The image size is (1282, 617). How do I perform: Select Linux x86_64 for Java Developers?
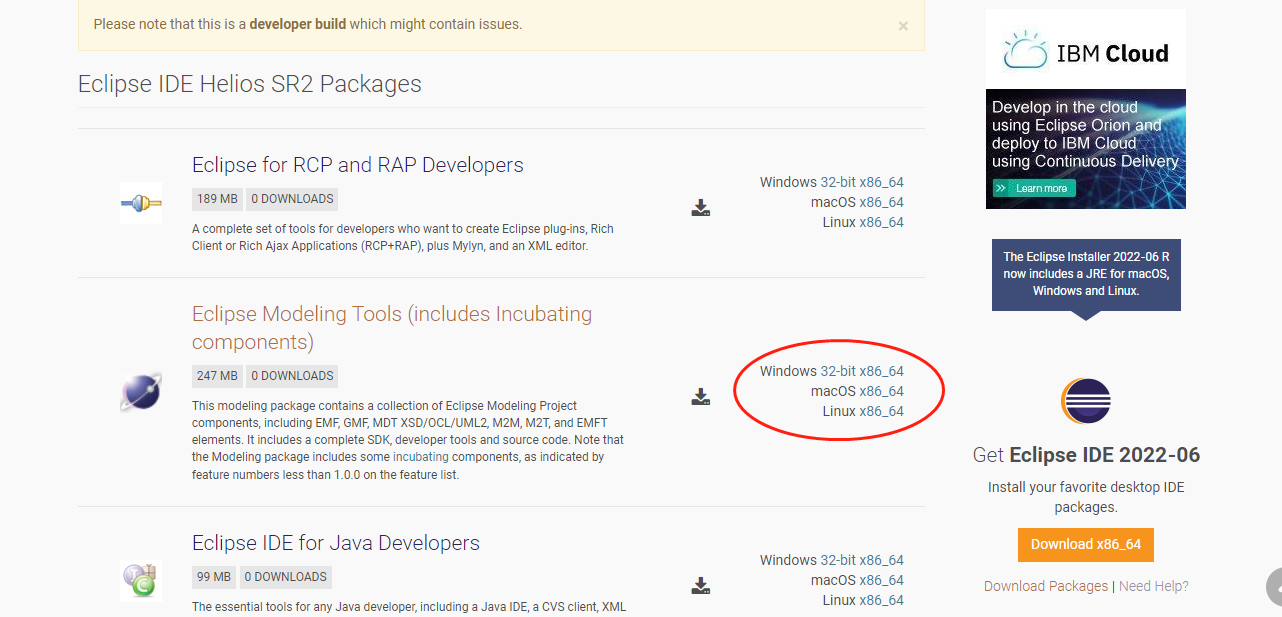point(881,600)
